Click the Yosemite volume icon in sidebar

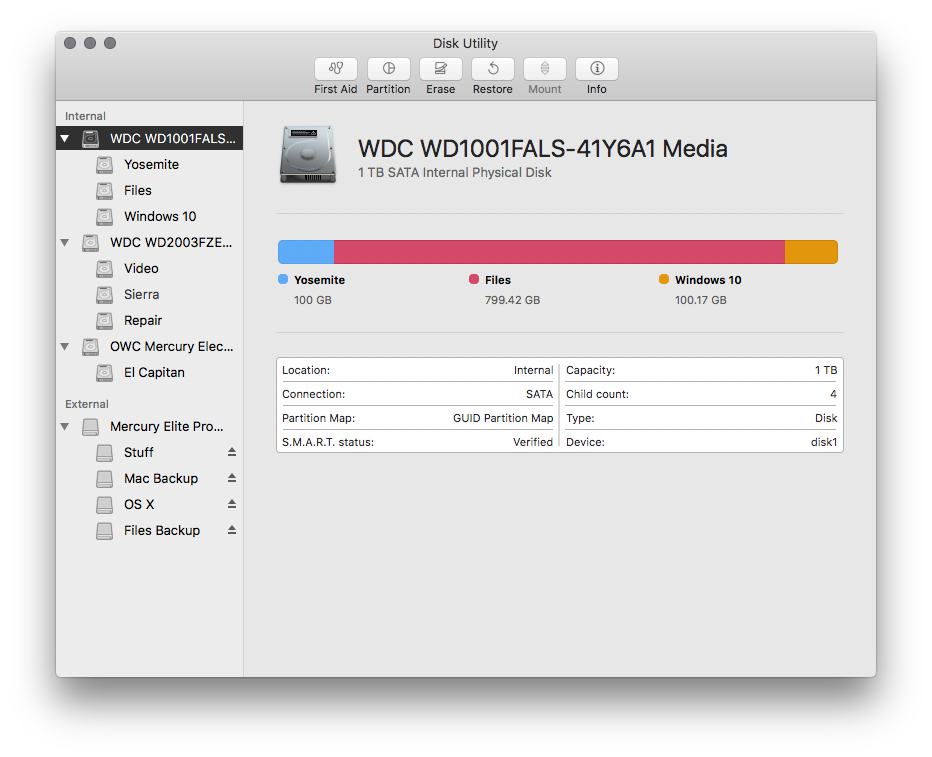(105, 165)
